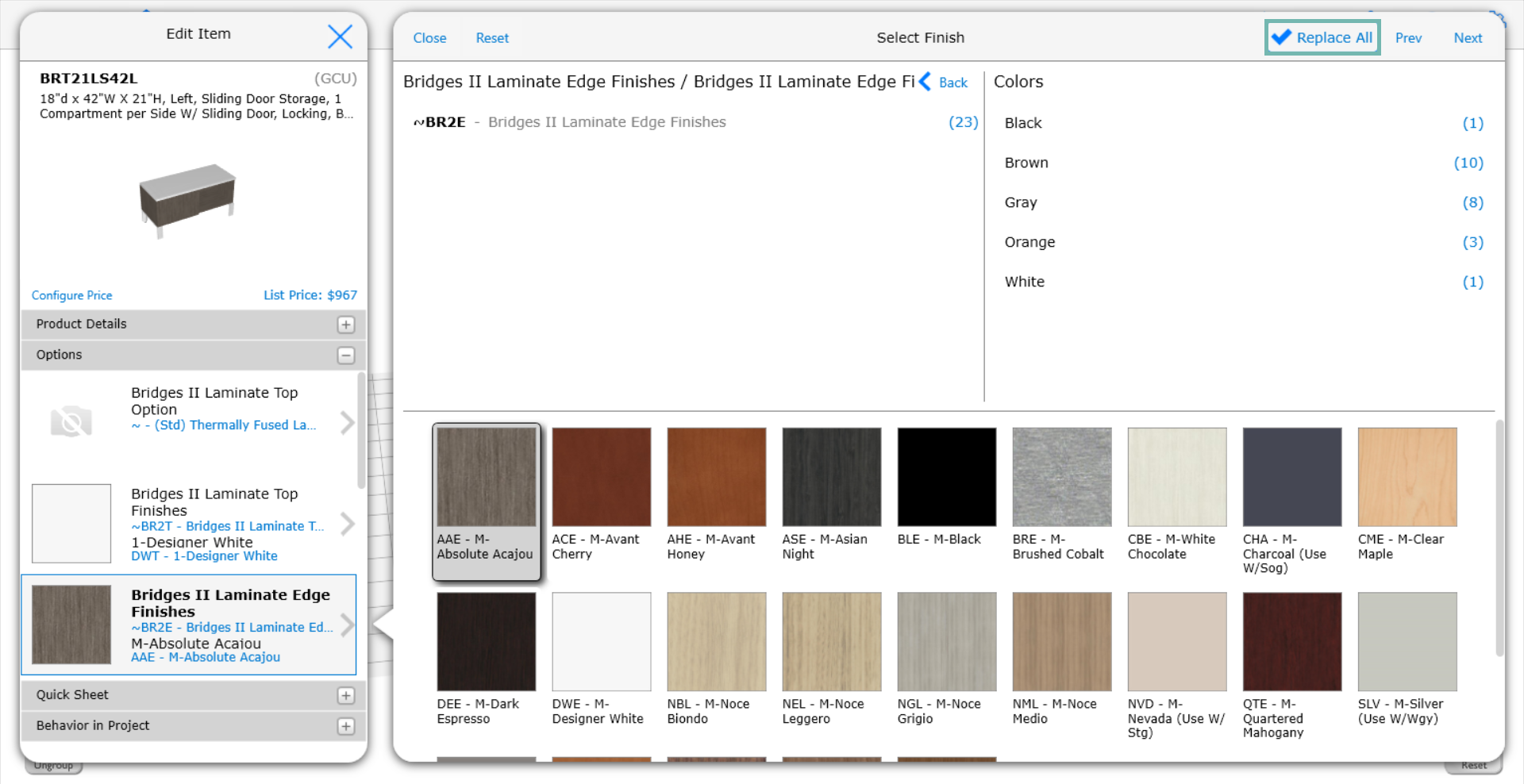Viewport: 1524px width, 784px height.
Task: Open the ~BR2E Bridges II Laminate Edge Finishes row
Action: (x=695, y=122)
